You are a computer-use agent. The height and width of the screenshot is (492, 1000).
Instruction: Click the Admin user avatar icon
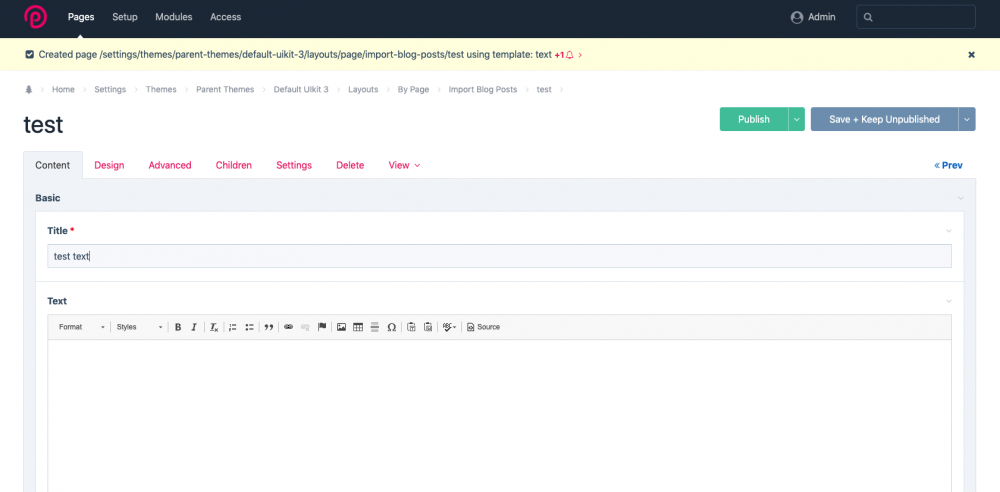(x=797, y=17)
